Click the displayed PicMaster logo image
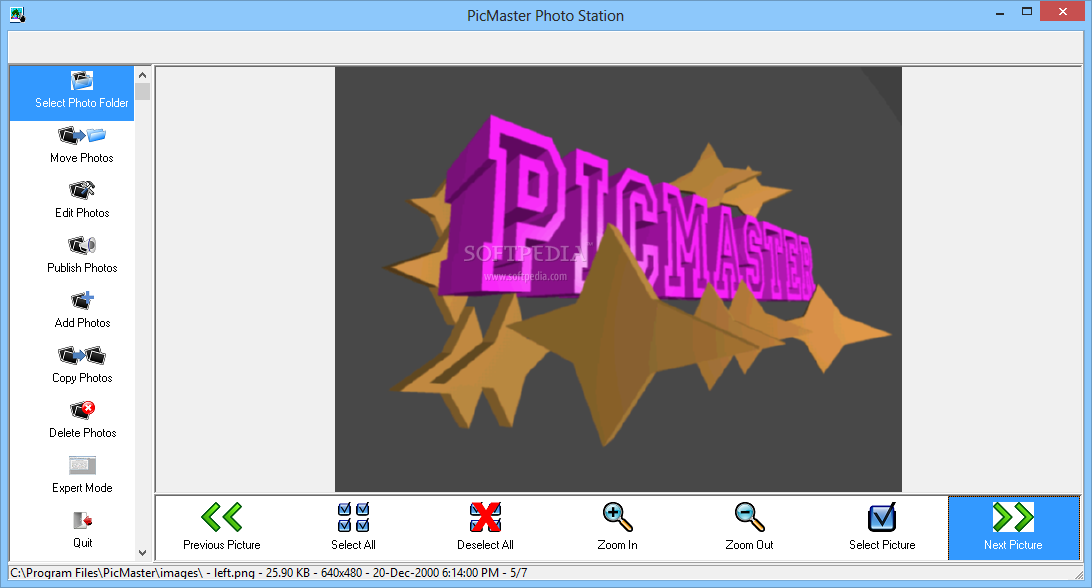This screenshot has height=588, width=1092. pos(618,279)
